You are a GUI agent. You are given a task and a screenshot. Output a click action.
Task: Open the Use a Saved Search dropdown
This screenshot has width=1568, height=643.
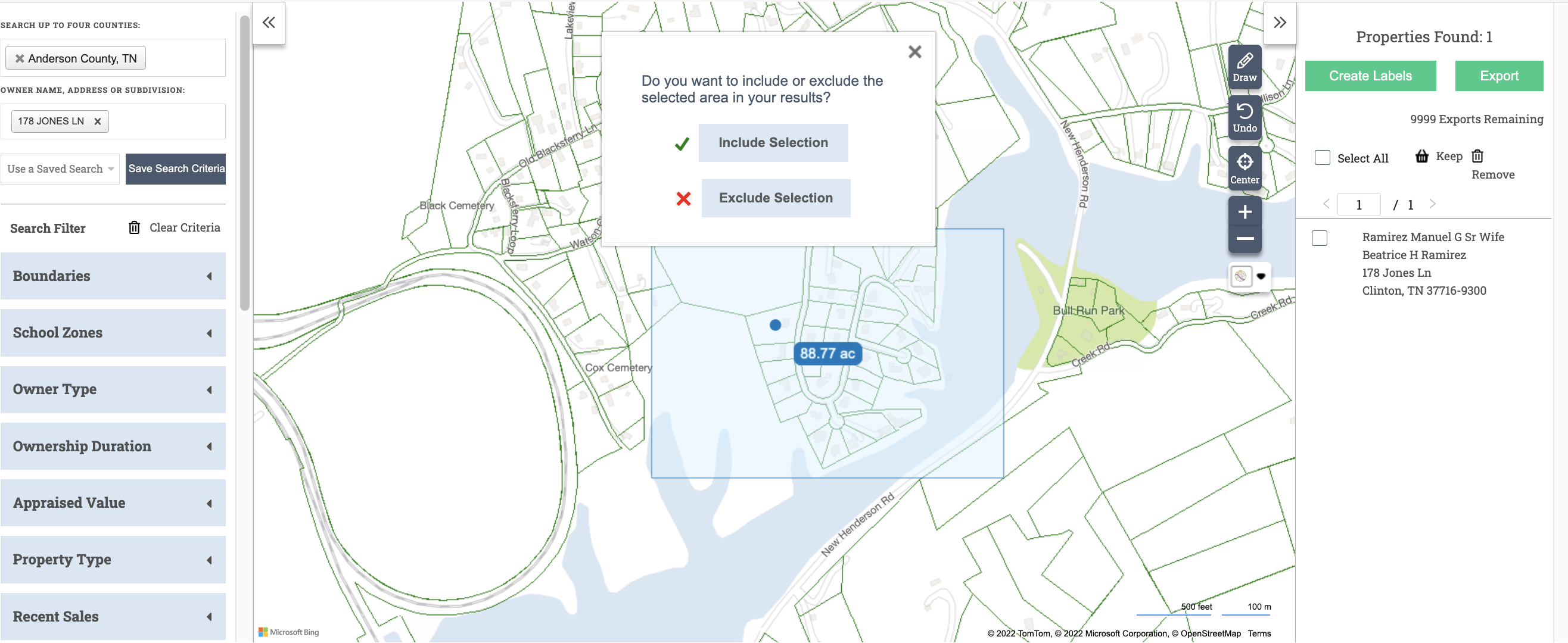60,169
